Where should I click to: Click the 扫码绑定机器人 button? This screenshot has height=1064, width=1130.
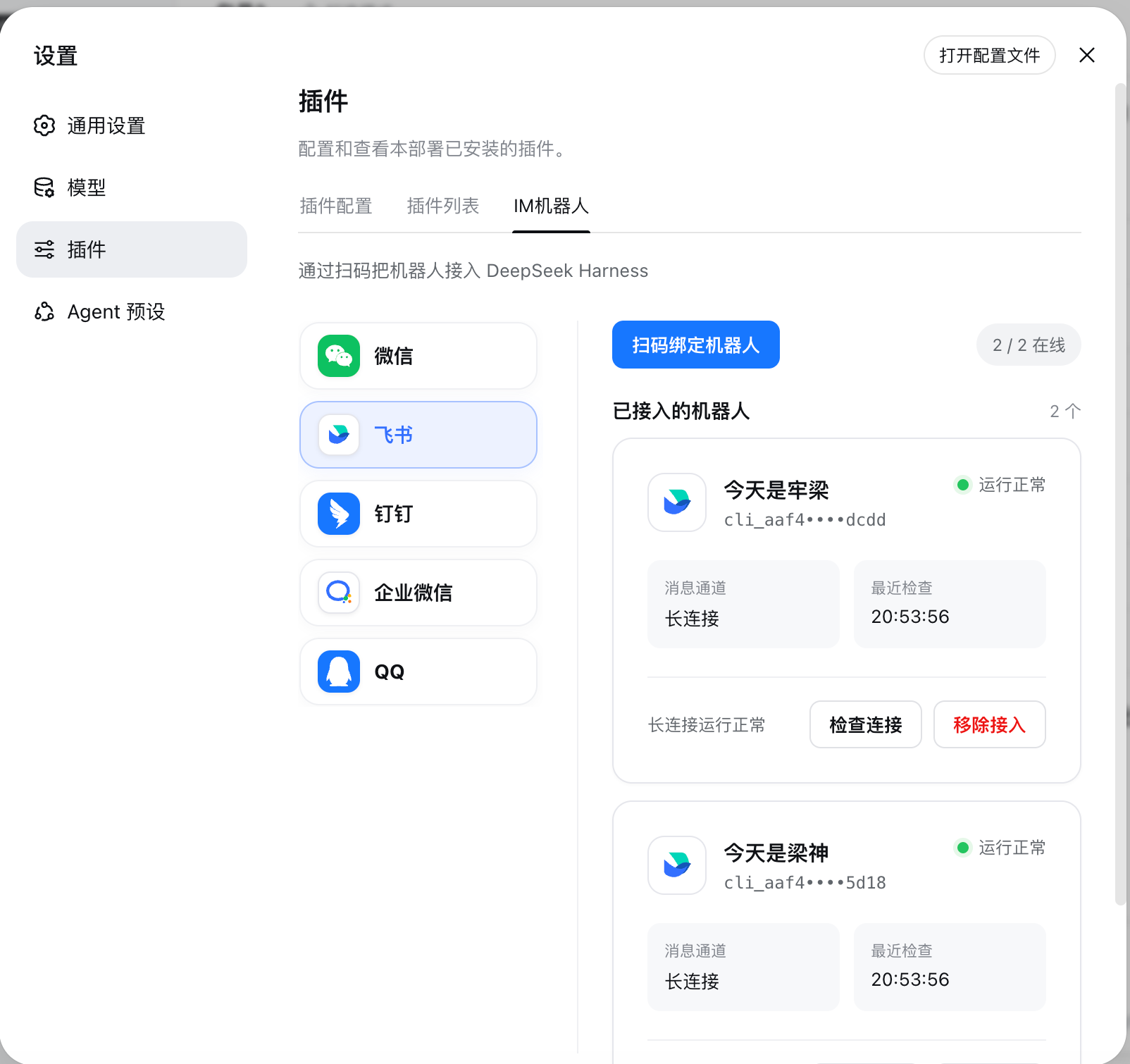[x=696, y=345]
